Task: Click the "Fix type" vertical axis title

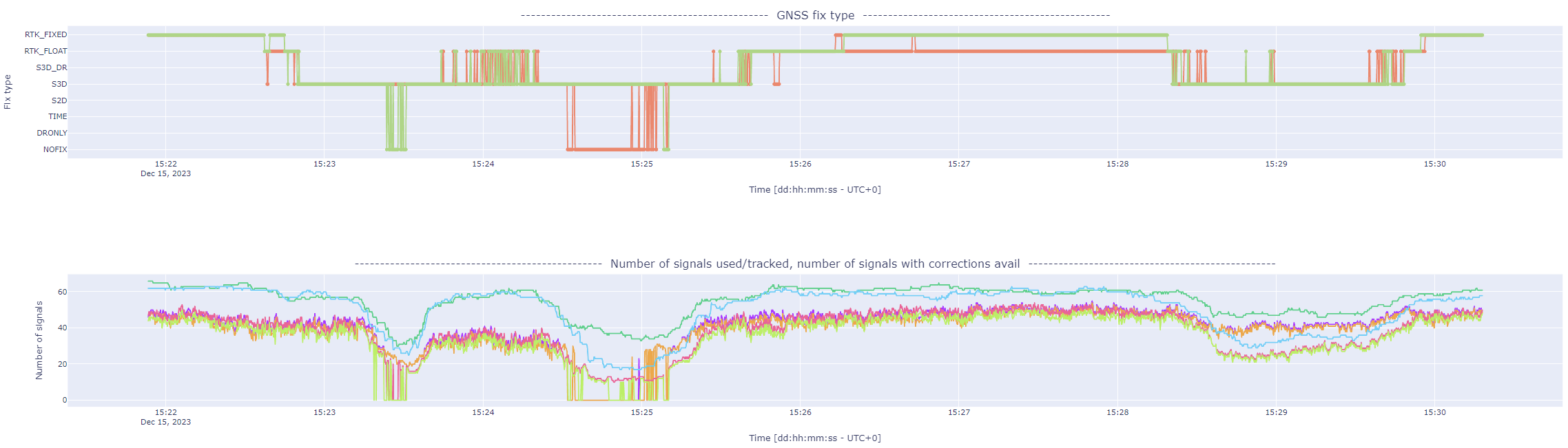Action: (8, 92)
